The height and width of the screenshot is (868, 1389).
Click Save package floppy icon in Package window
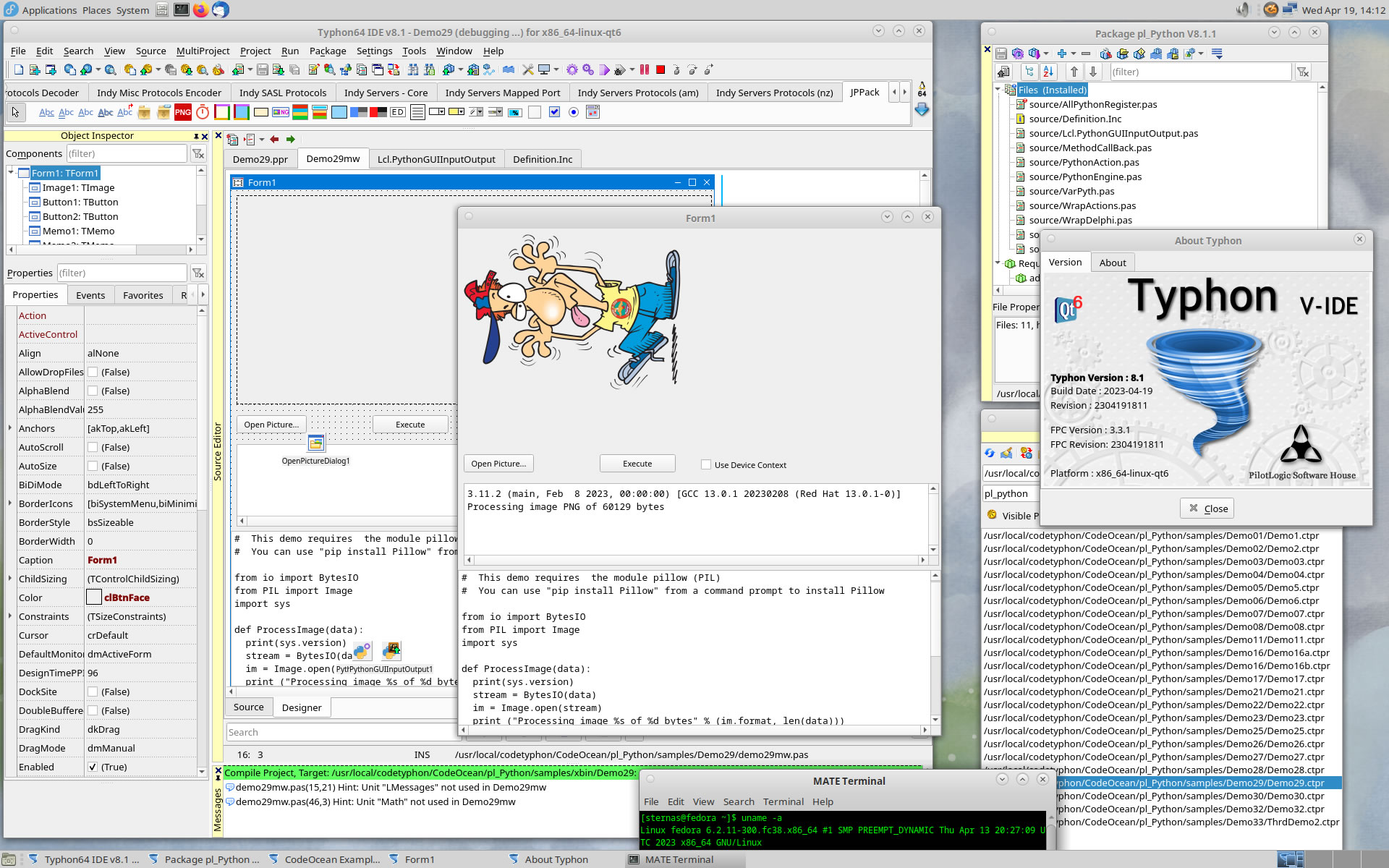(1001, 54)
